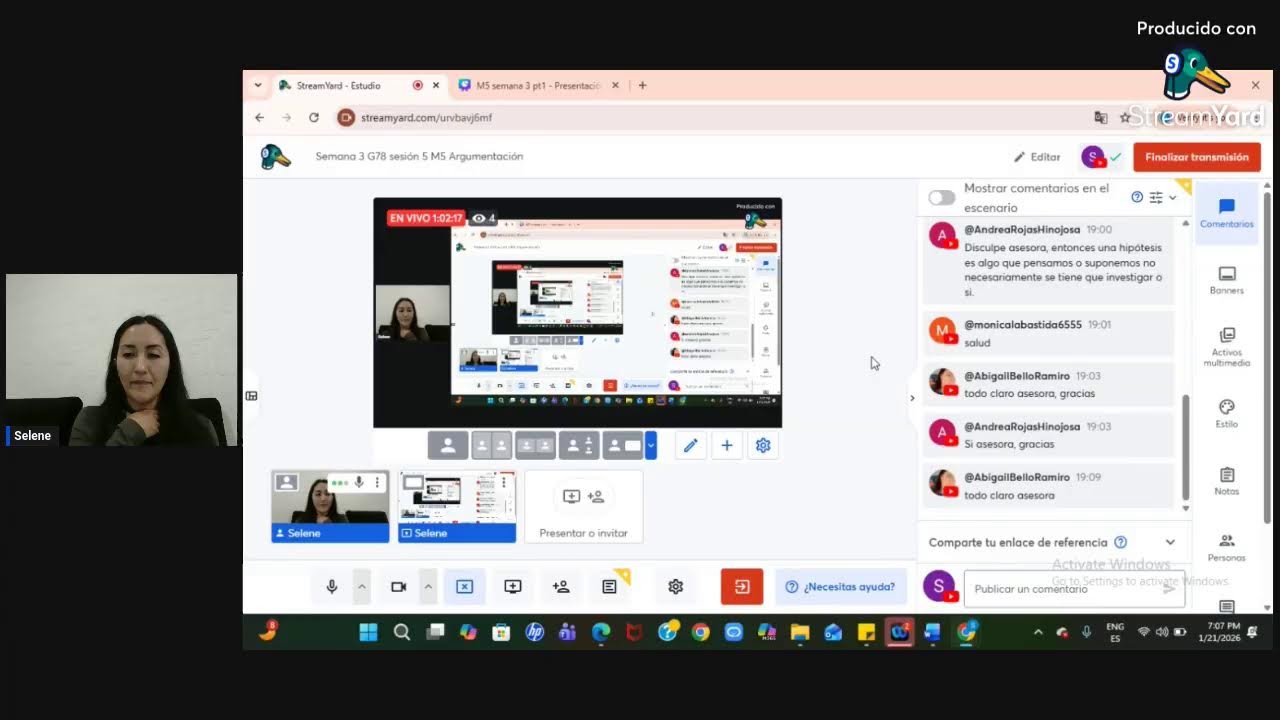Click Presentar o invitar card
Screen dimensions: 1280x720
tap(583, 507)
